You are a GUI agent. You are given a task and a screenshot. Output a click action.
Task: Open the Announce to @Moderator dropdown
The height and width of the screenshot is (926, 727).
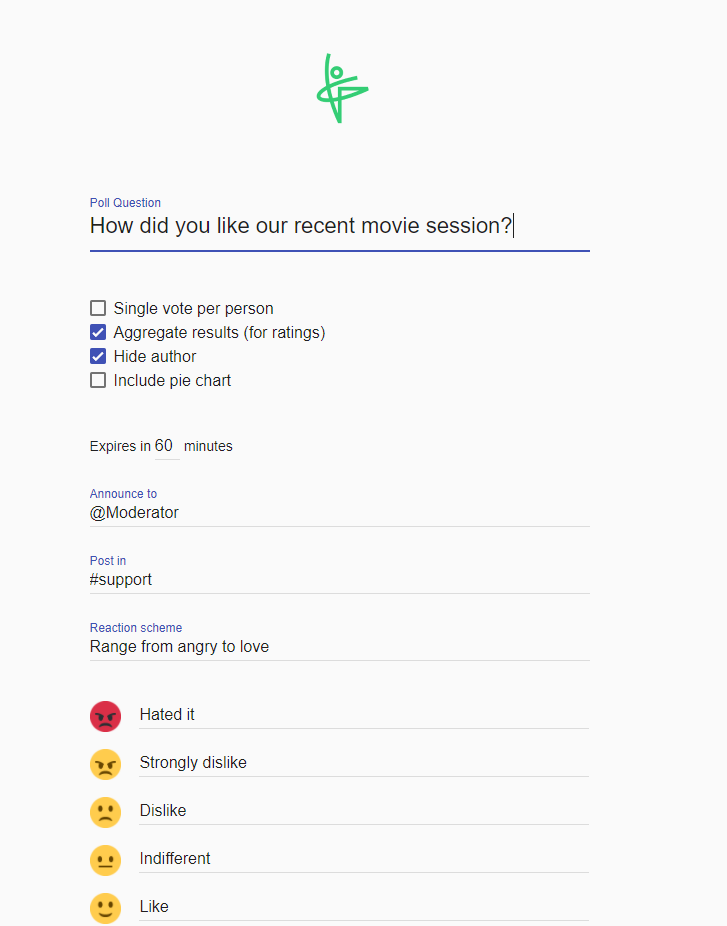[339, 513]
